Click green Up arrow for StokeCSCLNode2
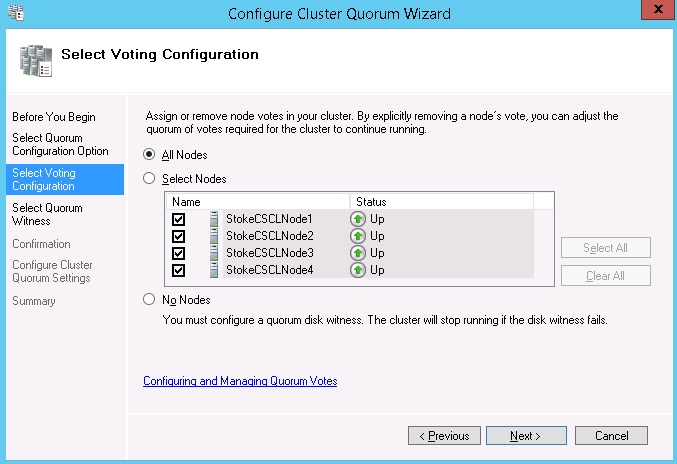Viewport: 677px width, 464px height. tap(358, 236)
